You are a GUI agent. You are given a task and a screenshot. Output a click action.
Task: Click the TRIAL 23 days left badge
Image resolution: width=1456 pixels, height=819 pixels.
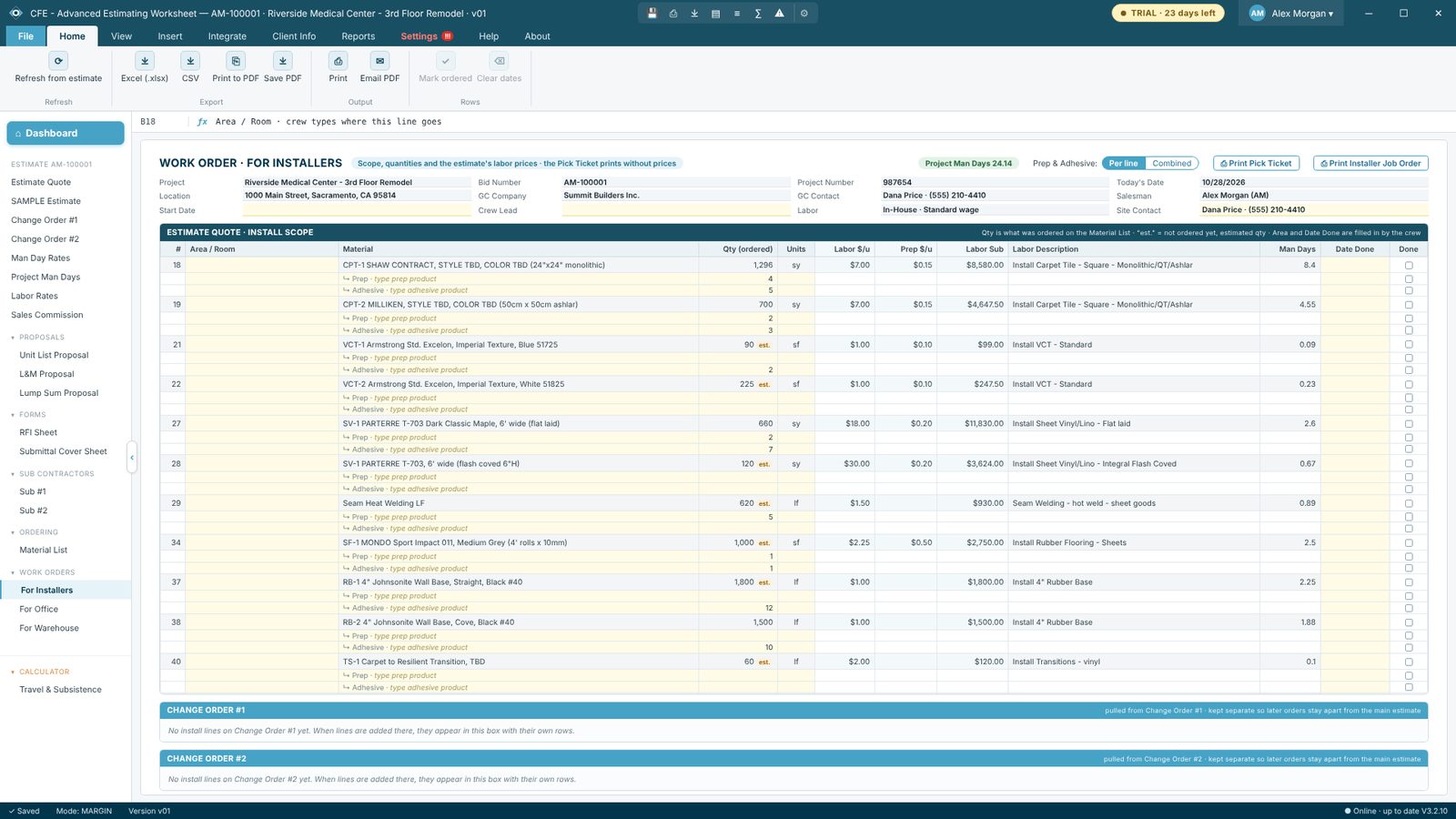1168,14
